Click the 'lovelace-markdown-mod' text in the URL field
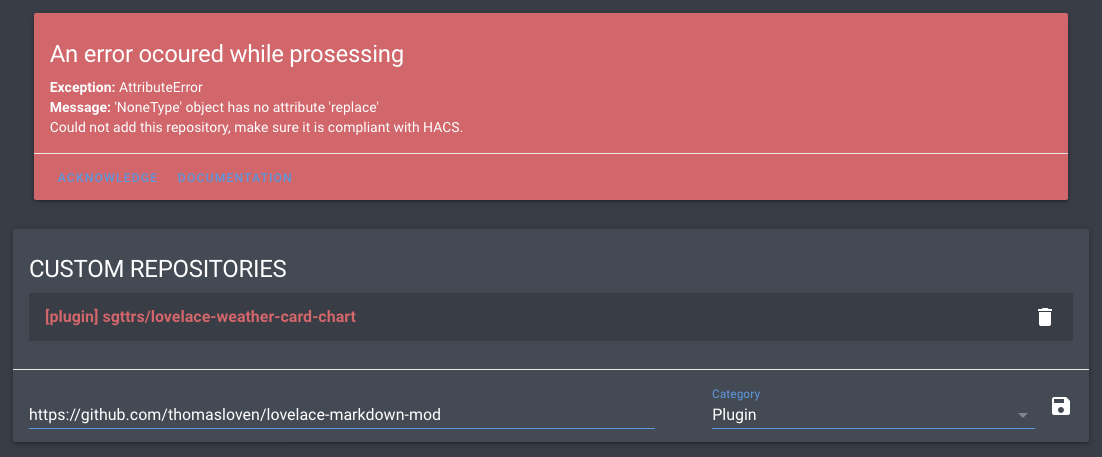Screen dimensions: 1102x457 pos(361,415)
